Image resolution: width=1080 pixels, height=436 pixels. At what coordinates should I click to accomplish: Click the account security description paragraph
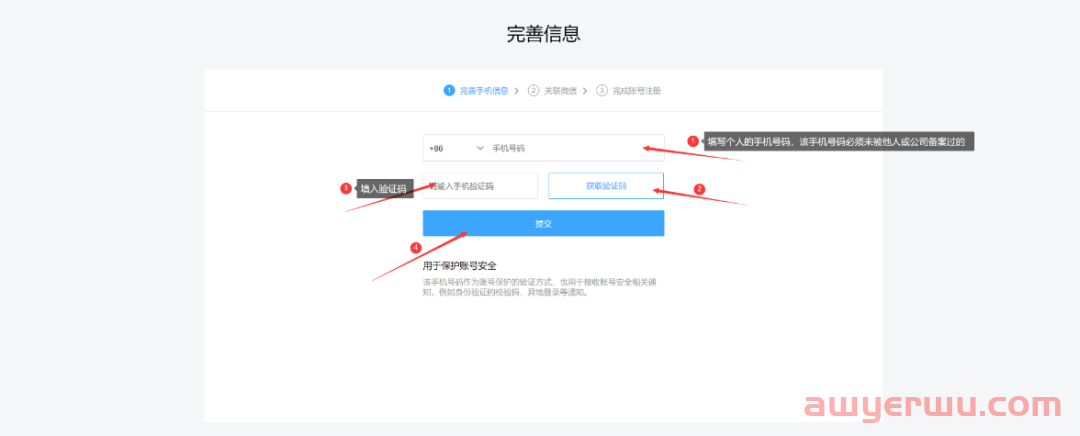point(539,287)
